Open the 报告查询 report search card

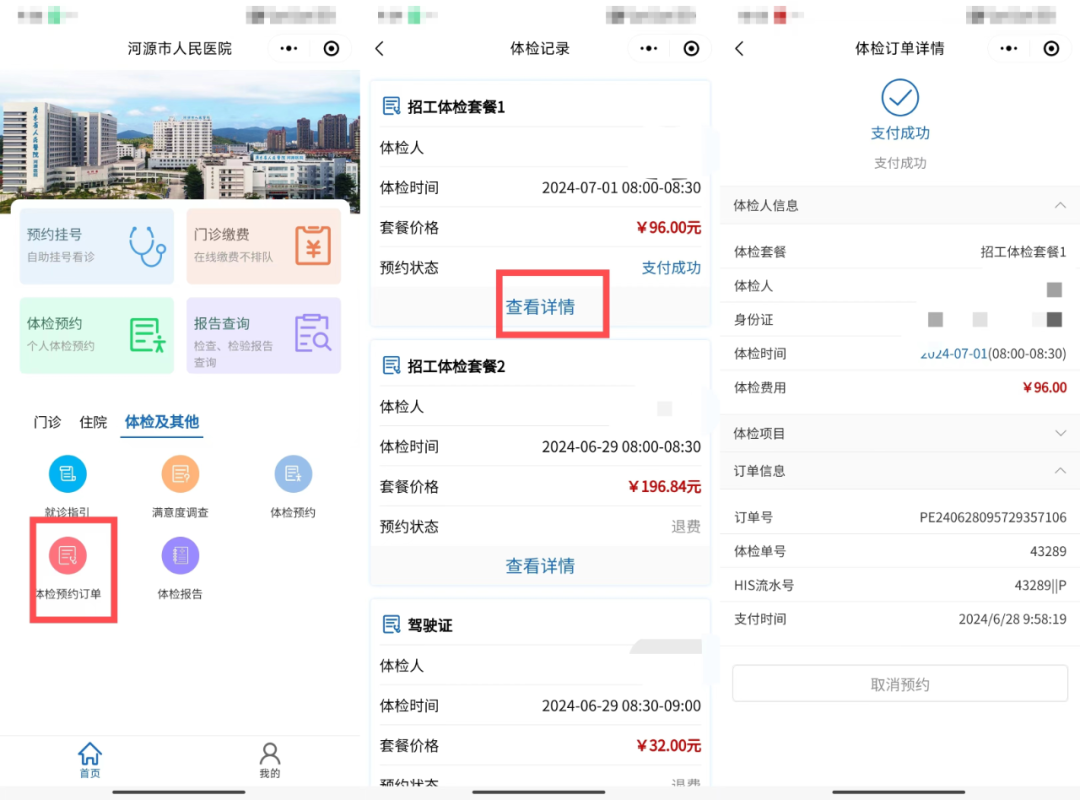pos(264,336)
